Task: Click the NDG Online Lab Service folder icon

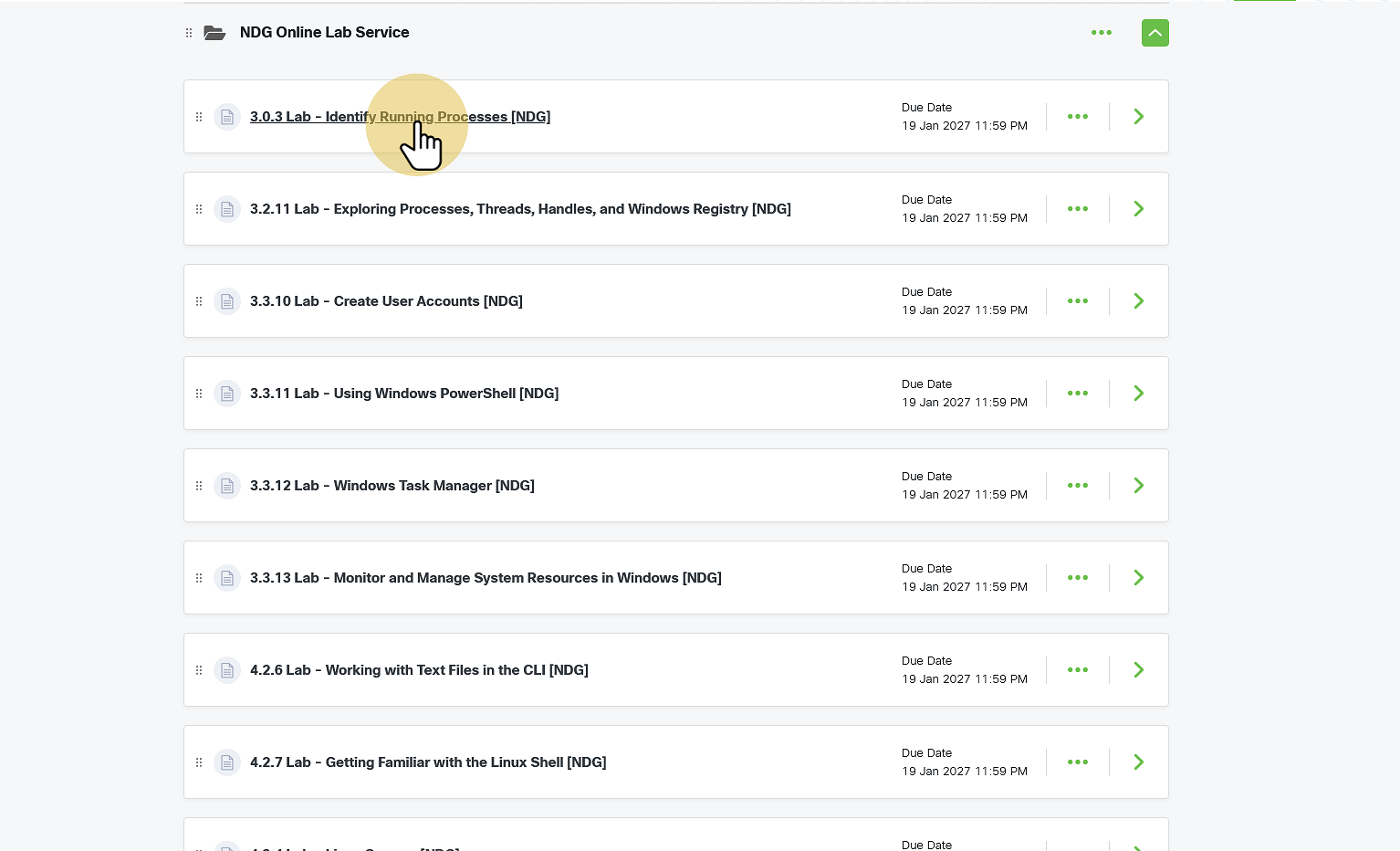Action: [x=214, y=33]
